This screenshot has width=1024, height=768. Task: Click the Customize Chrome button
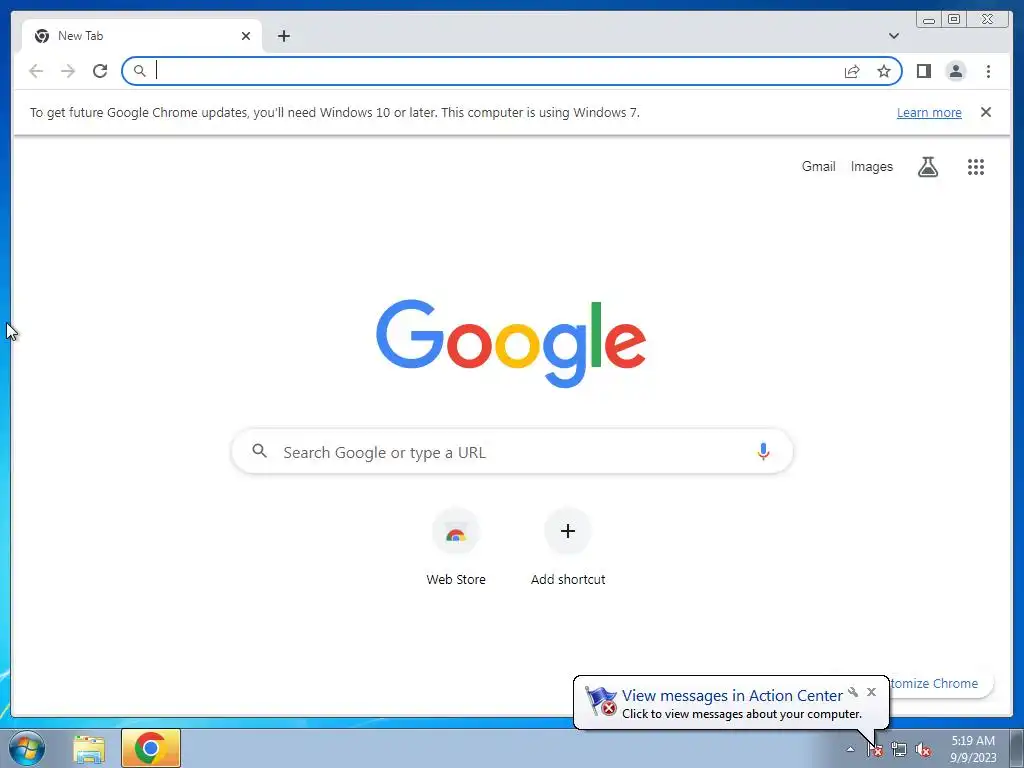click(940, 684)
